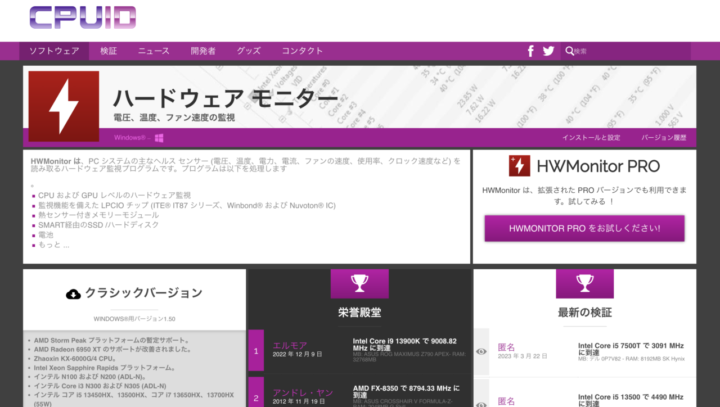Click date 2022 年 12 月 9 日
720x407 pixels.
(x=298, y=354)
